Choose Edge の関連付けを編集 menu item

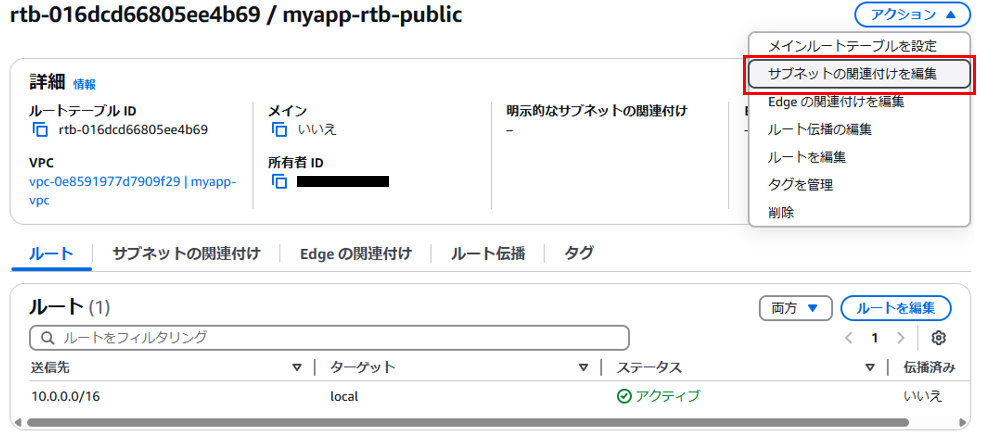pos(861,101)
